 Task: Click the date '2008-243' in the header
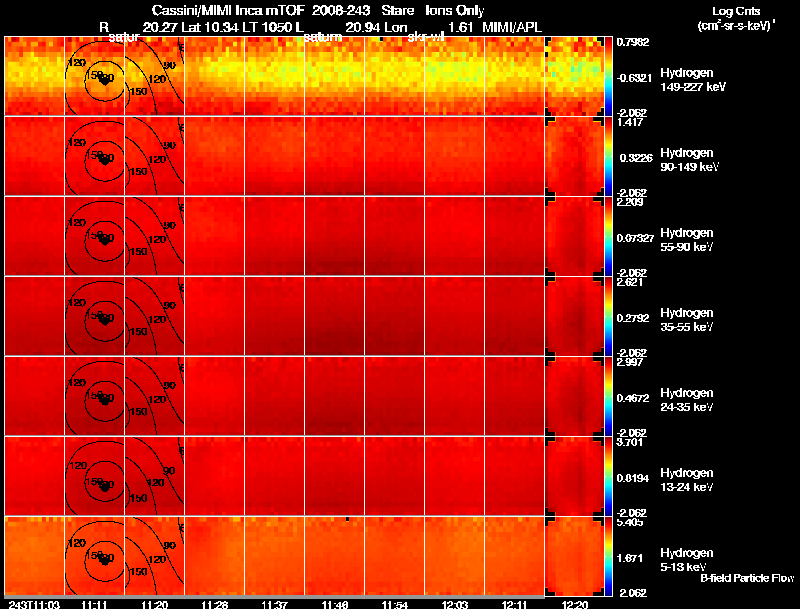340,10
